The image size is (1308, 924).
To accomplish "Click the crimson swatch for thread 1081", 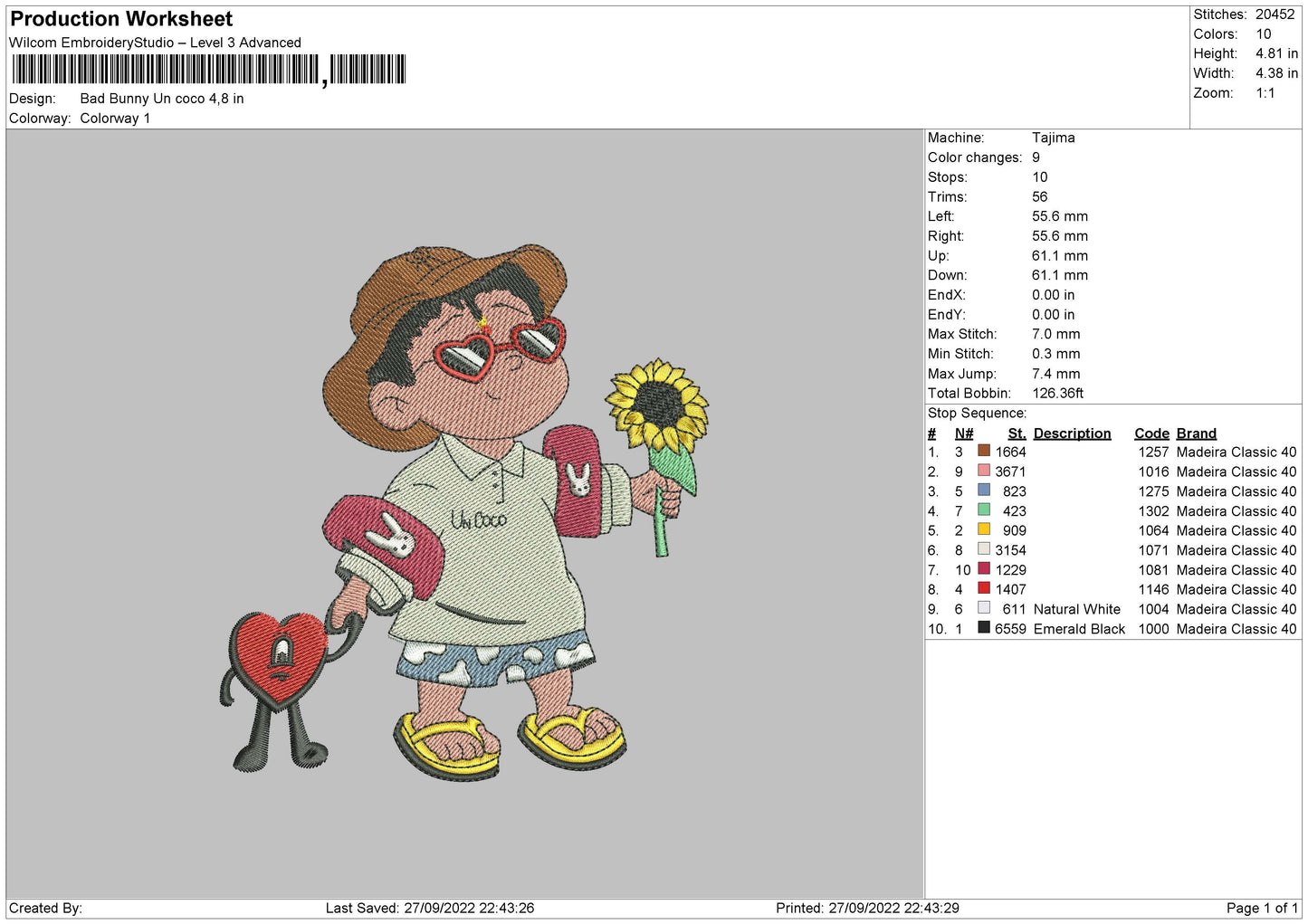I will [x=984, y=569].
